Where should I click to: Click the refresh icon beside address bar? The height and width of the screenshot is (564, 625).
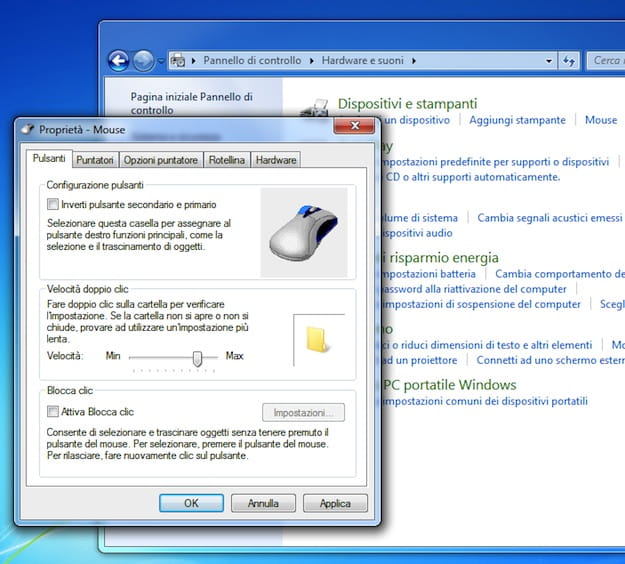point(570,61)
